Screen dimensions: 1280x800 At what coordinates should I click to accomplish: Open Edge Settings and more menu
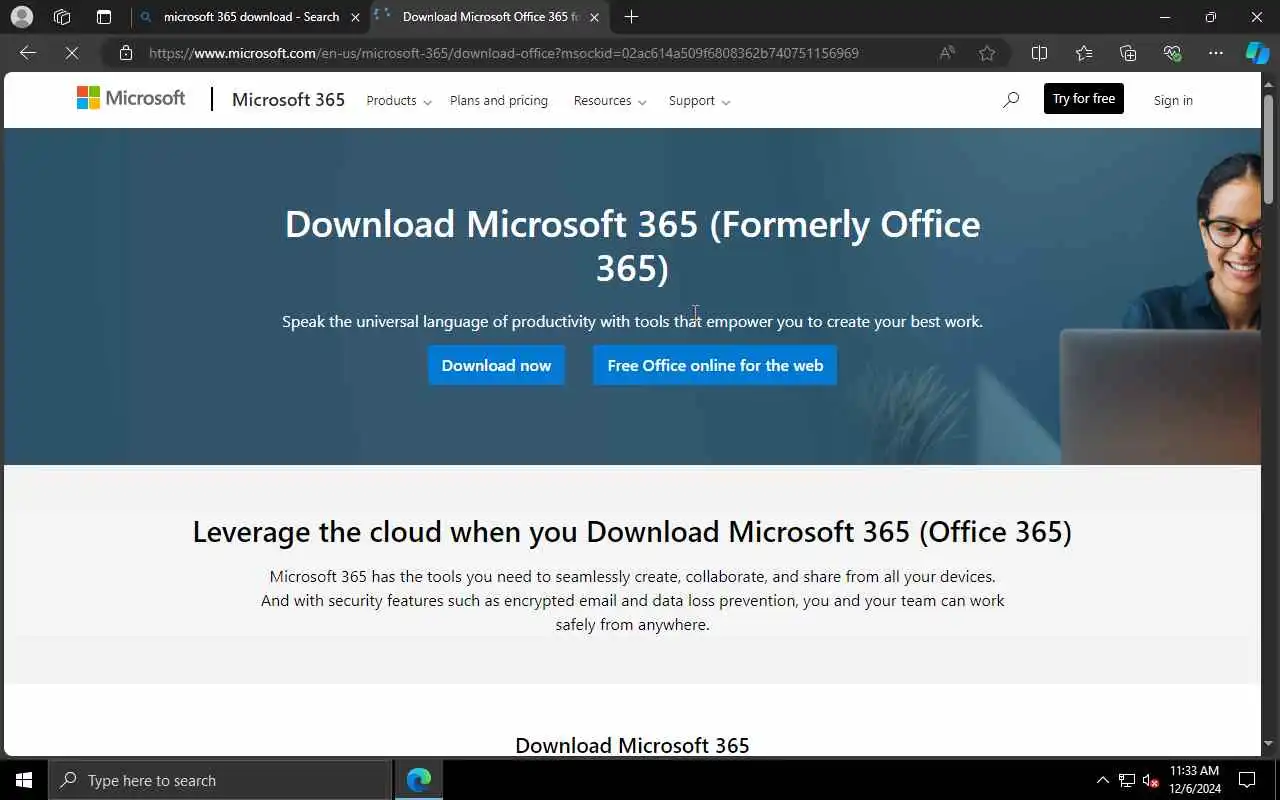(x=1215, y=53)
